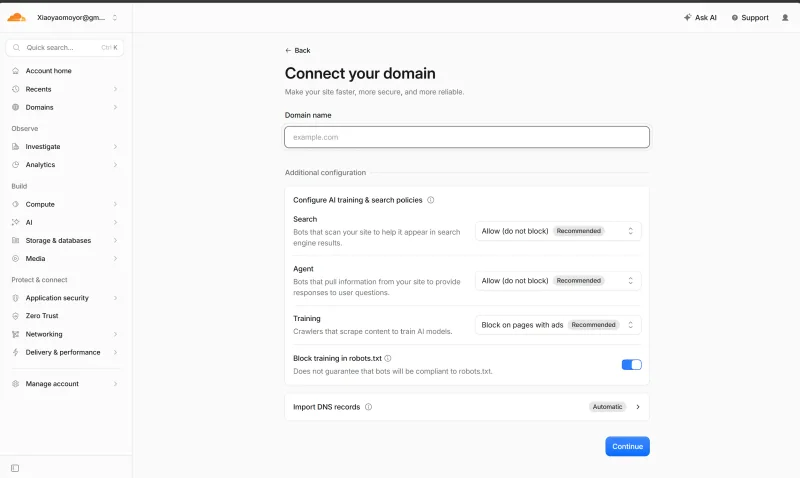Open Zero Trust menu item
800x478 pixels.
(x=65, y=316)
